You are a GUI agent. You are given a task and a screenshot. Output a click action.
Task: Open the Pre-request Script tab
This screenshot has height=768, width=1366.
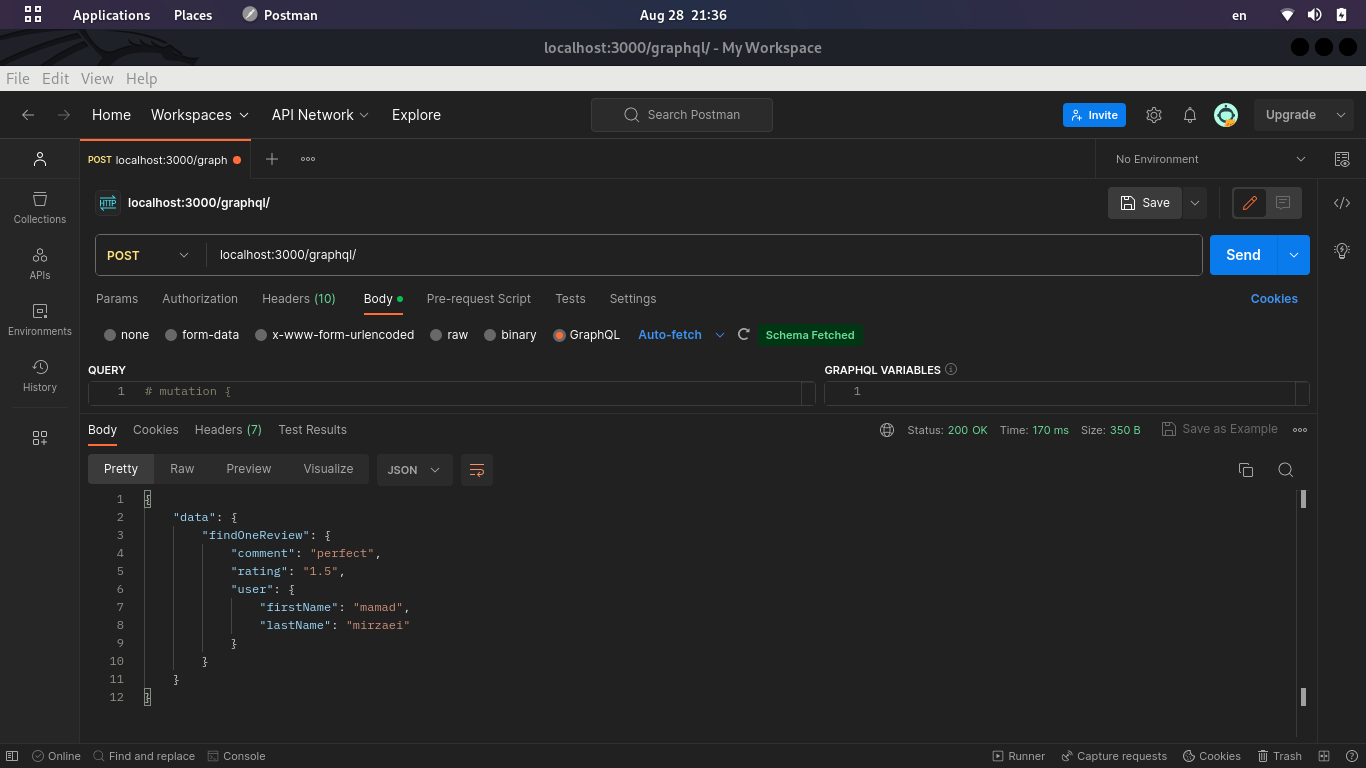pyautogui.click(x=479, y=299)
